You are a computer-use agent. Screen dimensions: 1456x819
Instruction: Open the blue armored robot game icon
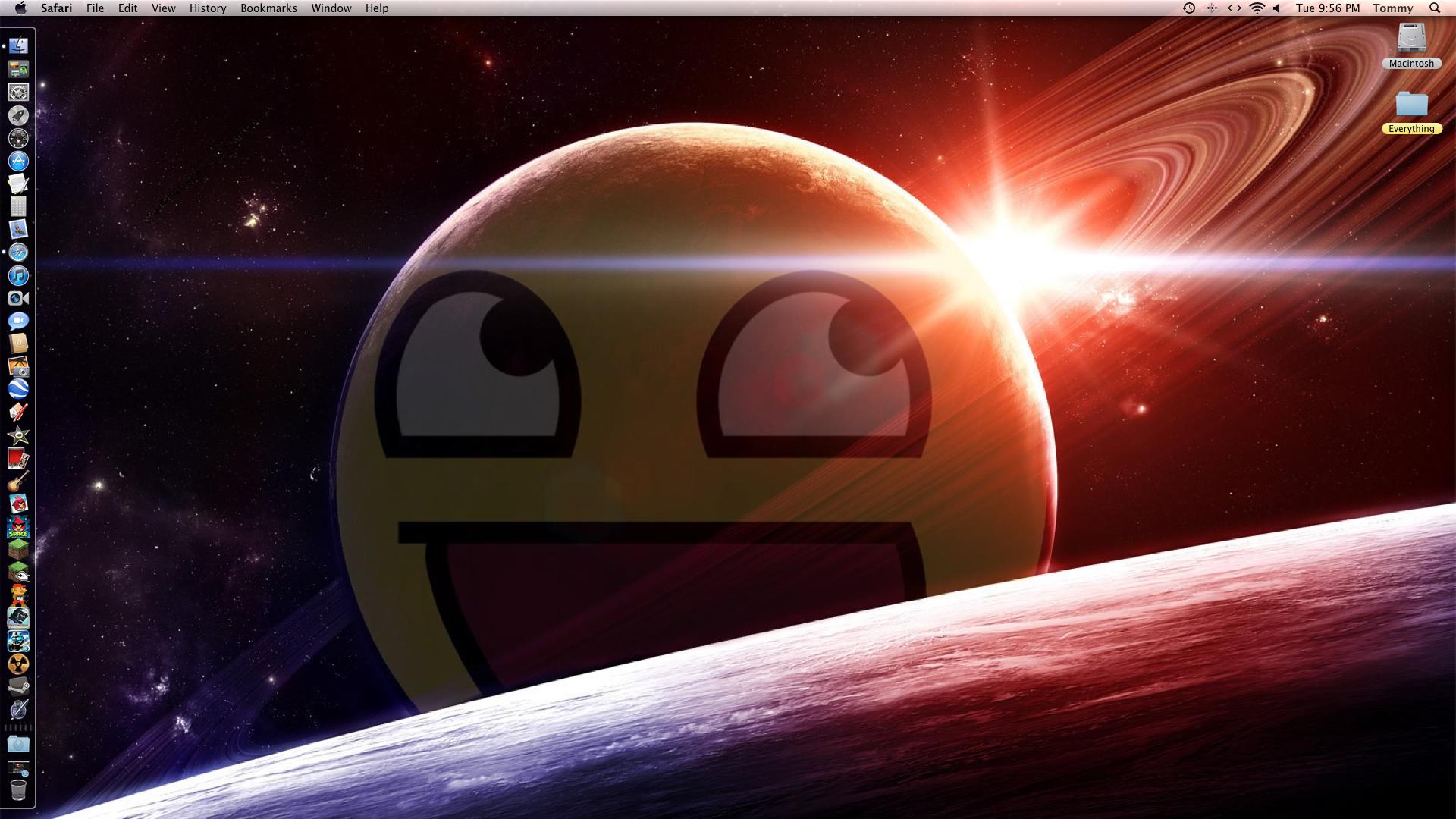18,641
